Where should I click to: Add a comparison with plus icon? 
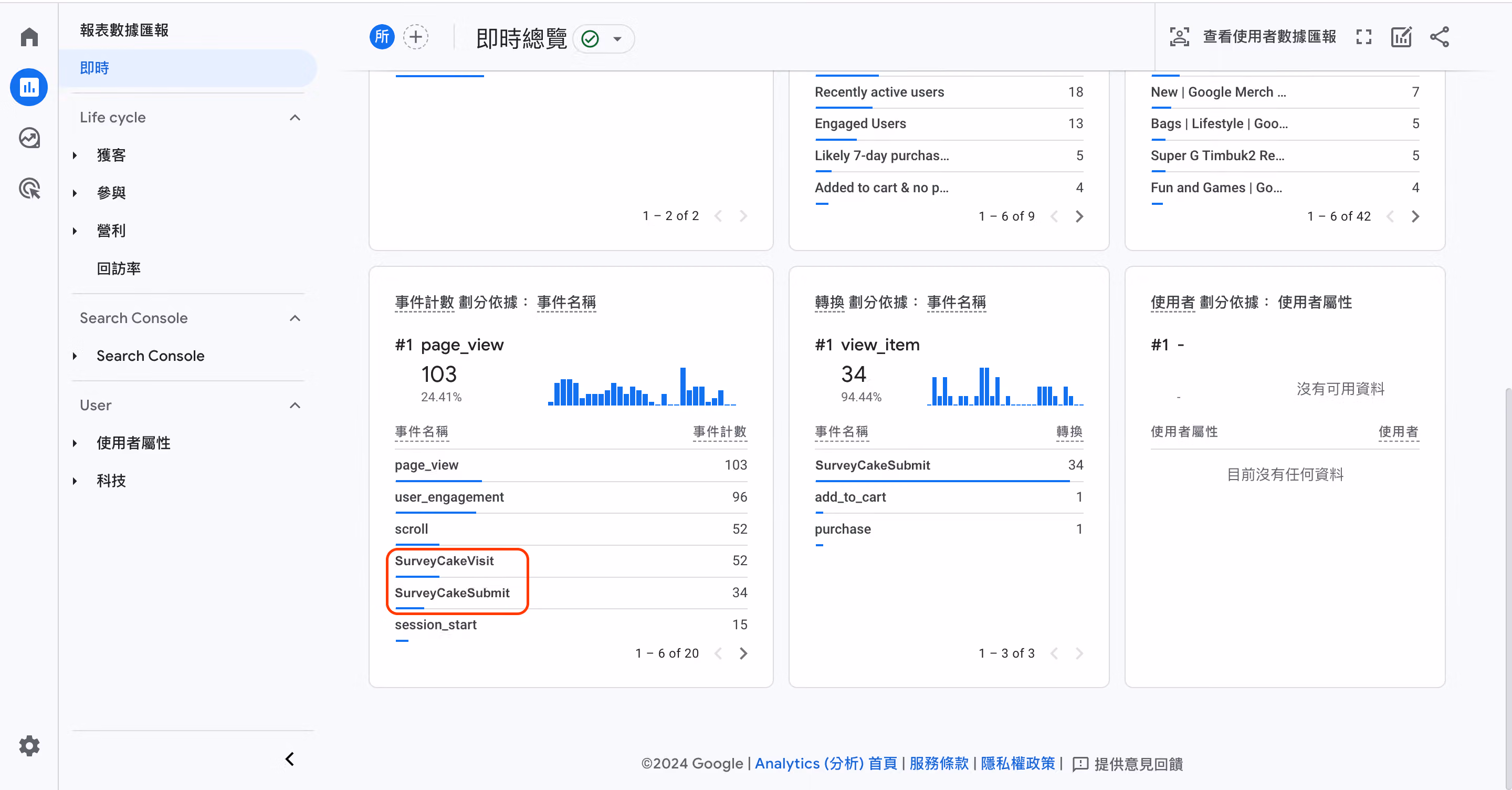tap(416, 38)
